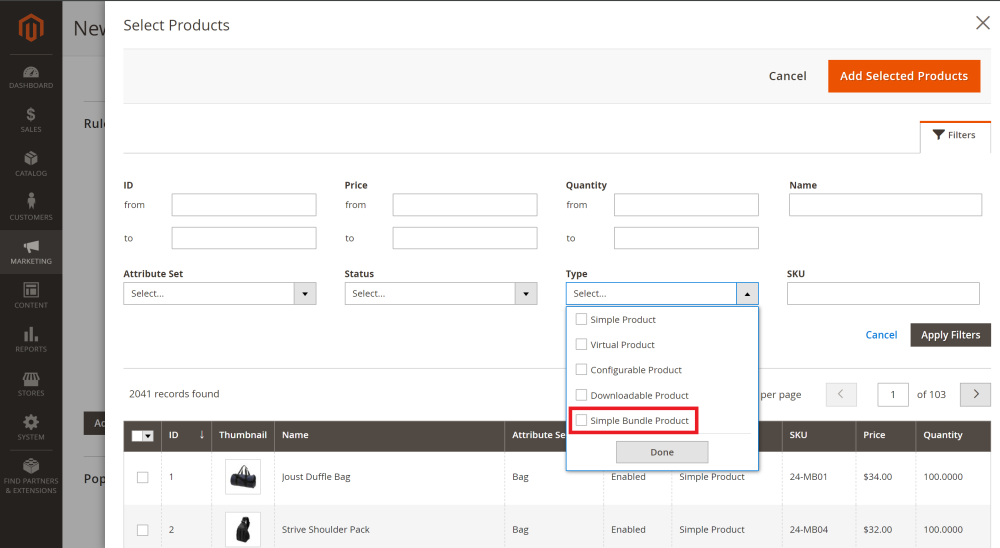The height and width of the screenshot is (548, 1000).
Task: Click the Price to input field
Action: pos(465,238)
